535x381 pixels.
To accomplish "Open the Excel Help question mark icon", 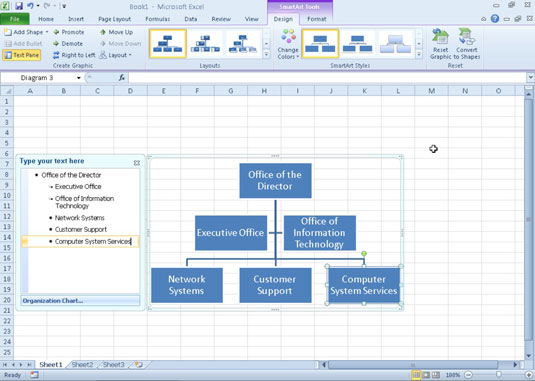I will [x=495, y=19].
